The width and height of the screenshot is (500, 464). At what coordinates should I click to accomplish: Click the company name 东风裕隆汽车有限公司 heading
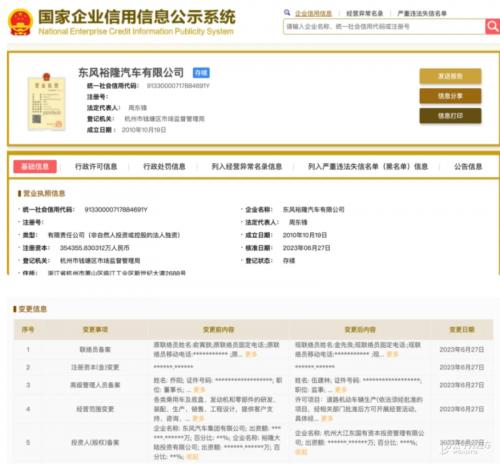click(x=131, y=72)
